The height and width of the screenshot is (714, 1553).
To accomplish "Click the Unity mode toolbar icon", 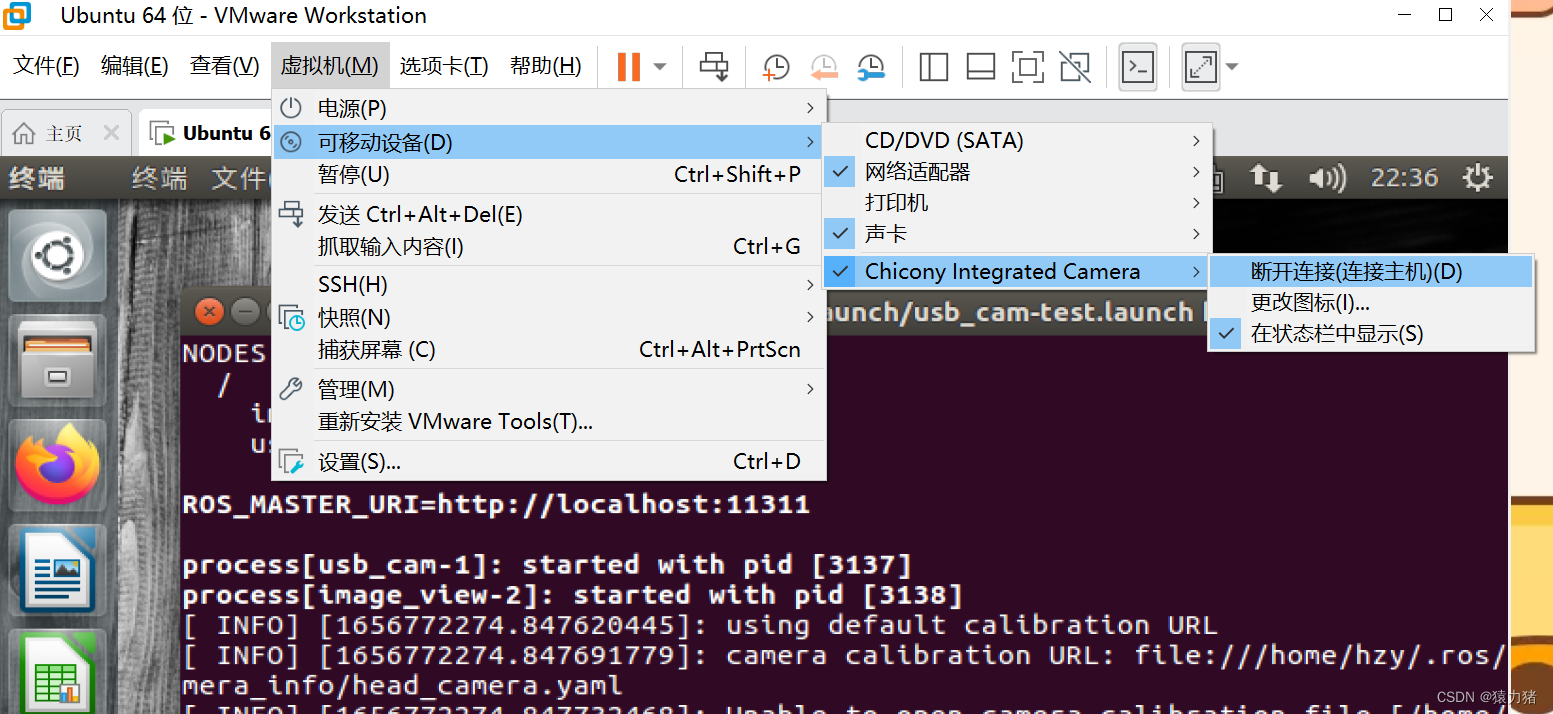I will (1075, 67).
